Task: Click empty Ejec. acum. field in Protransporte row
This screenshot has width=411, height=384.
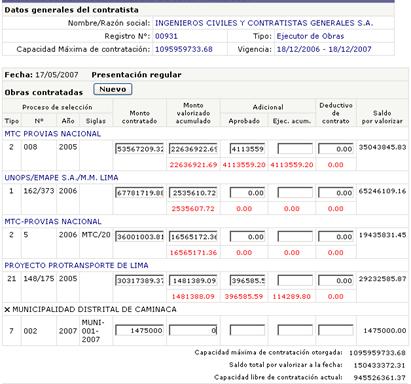Action: pos(295,280)
